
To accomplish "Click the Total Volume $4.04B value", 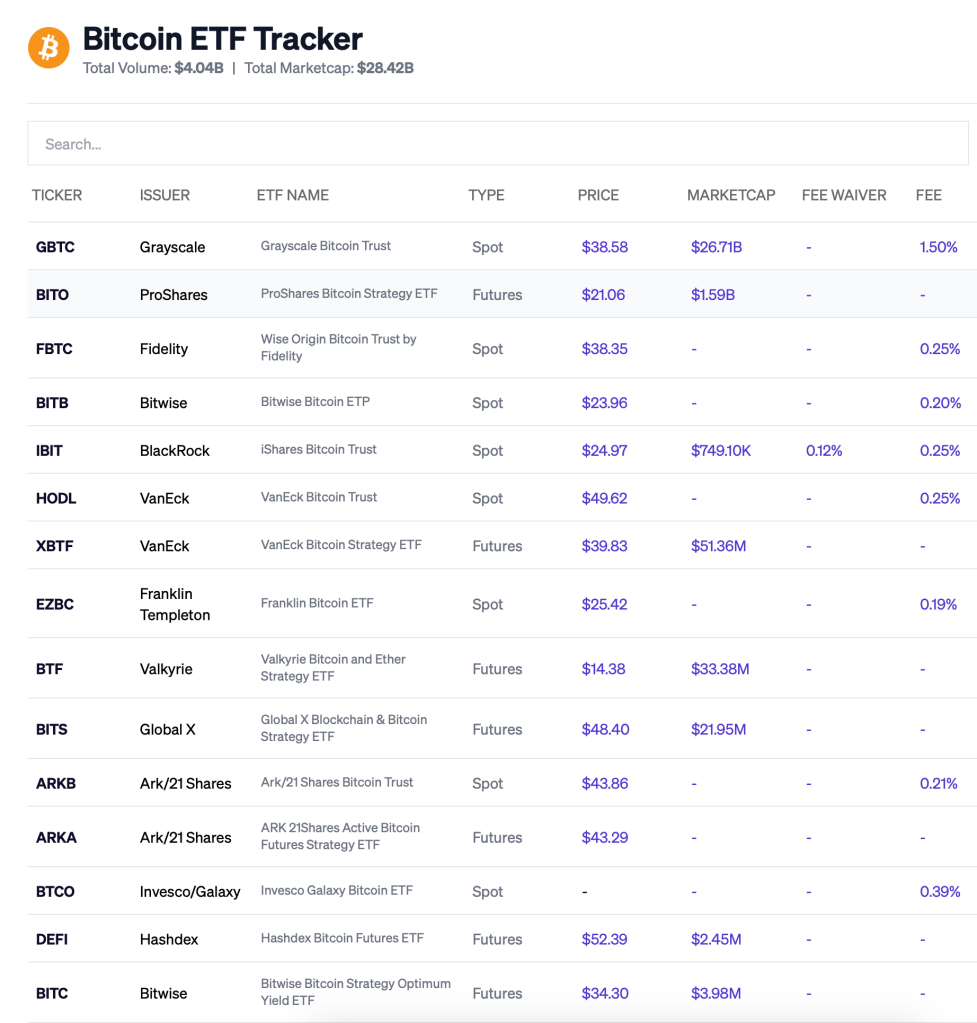I will tap(200, 69).
